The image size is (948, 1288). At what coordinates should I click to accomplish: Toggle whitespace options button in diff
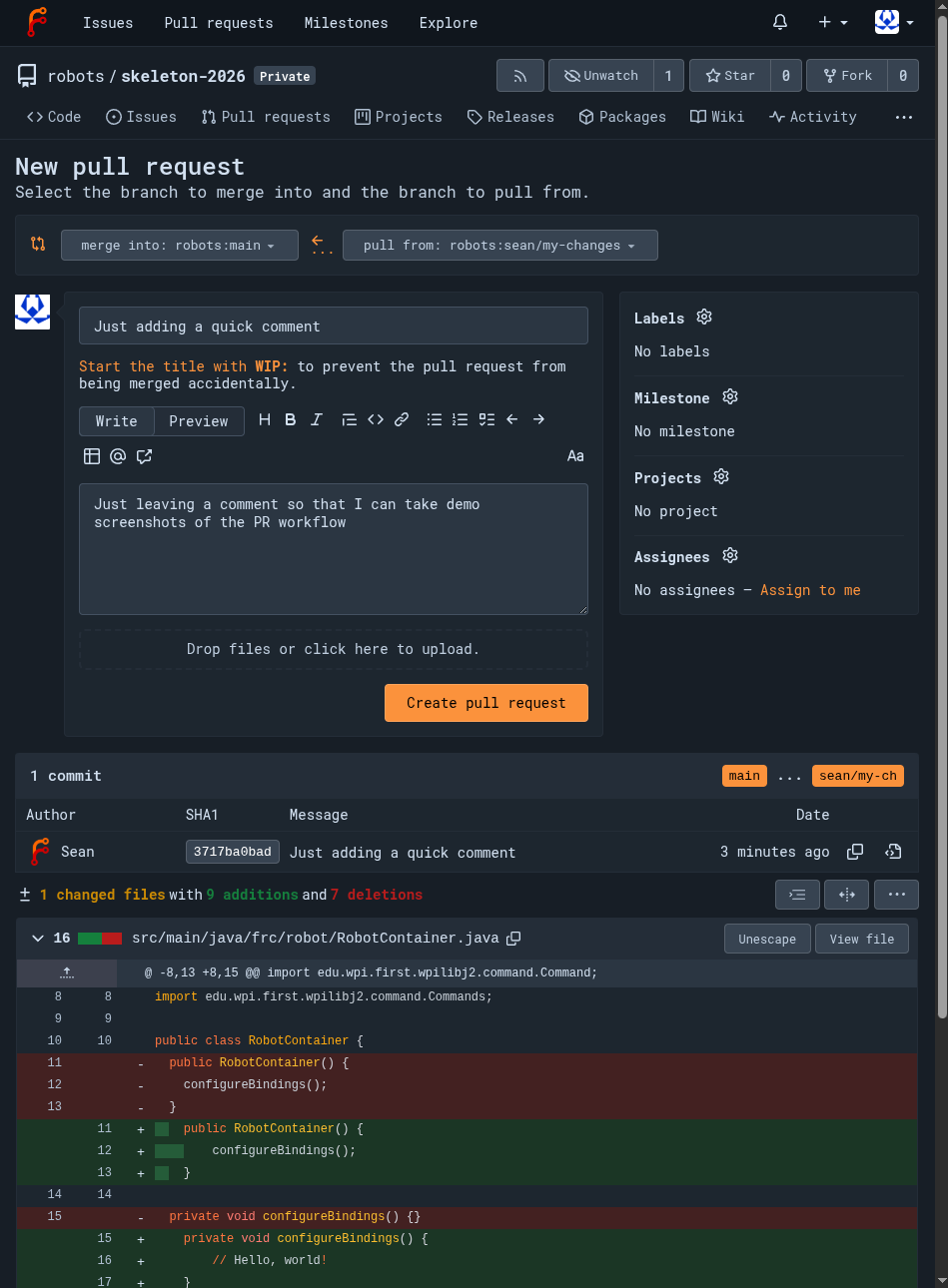click(797, 895)
